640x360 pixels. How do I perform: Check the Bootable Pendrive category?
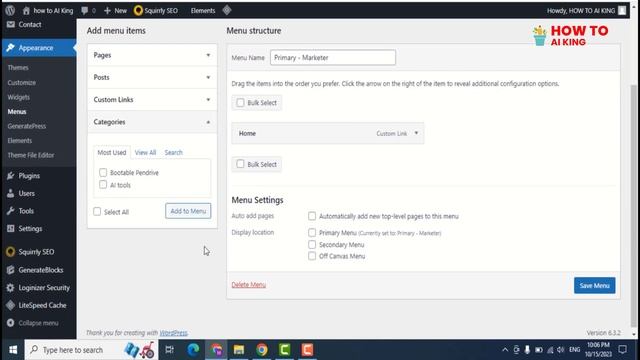(x=103, y=173)
